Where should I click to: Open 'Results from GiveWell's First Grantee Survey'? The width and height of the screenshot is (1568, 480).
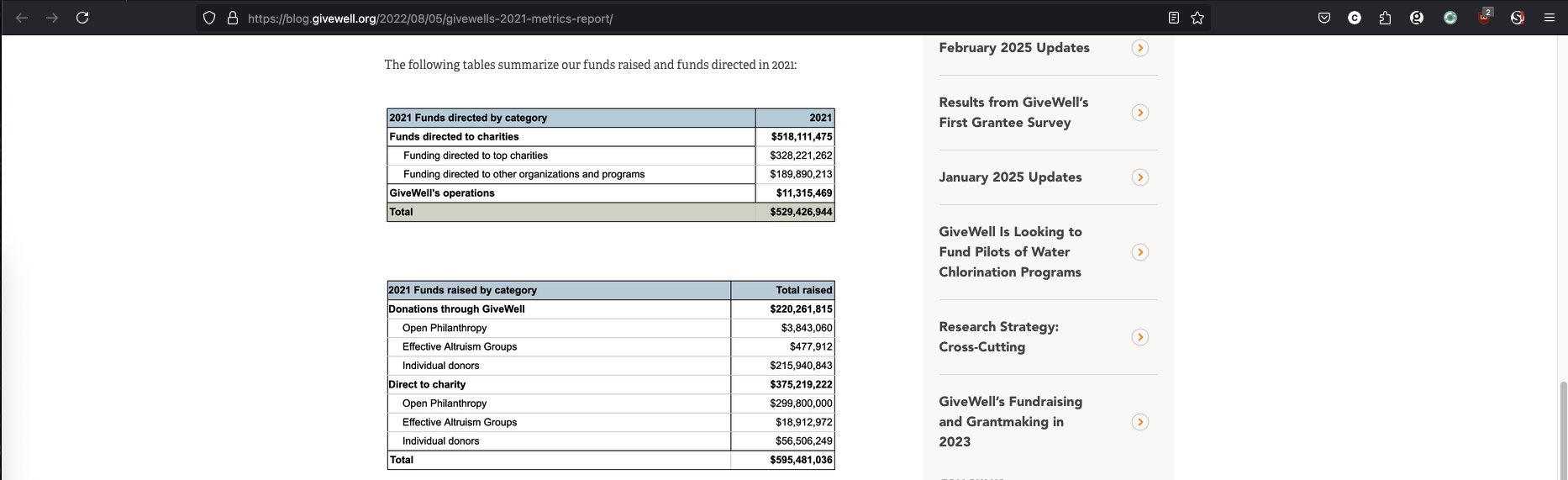pyautogui.click(x=1013, y=112)
